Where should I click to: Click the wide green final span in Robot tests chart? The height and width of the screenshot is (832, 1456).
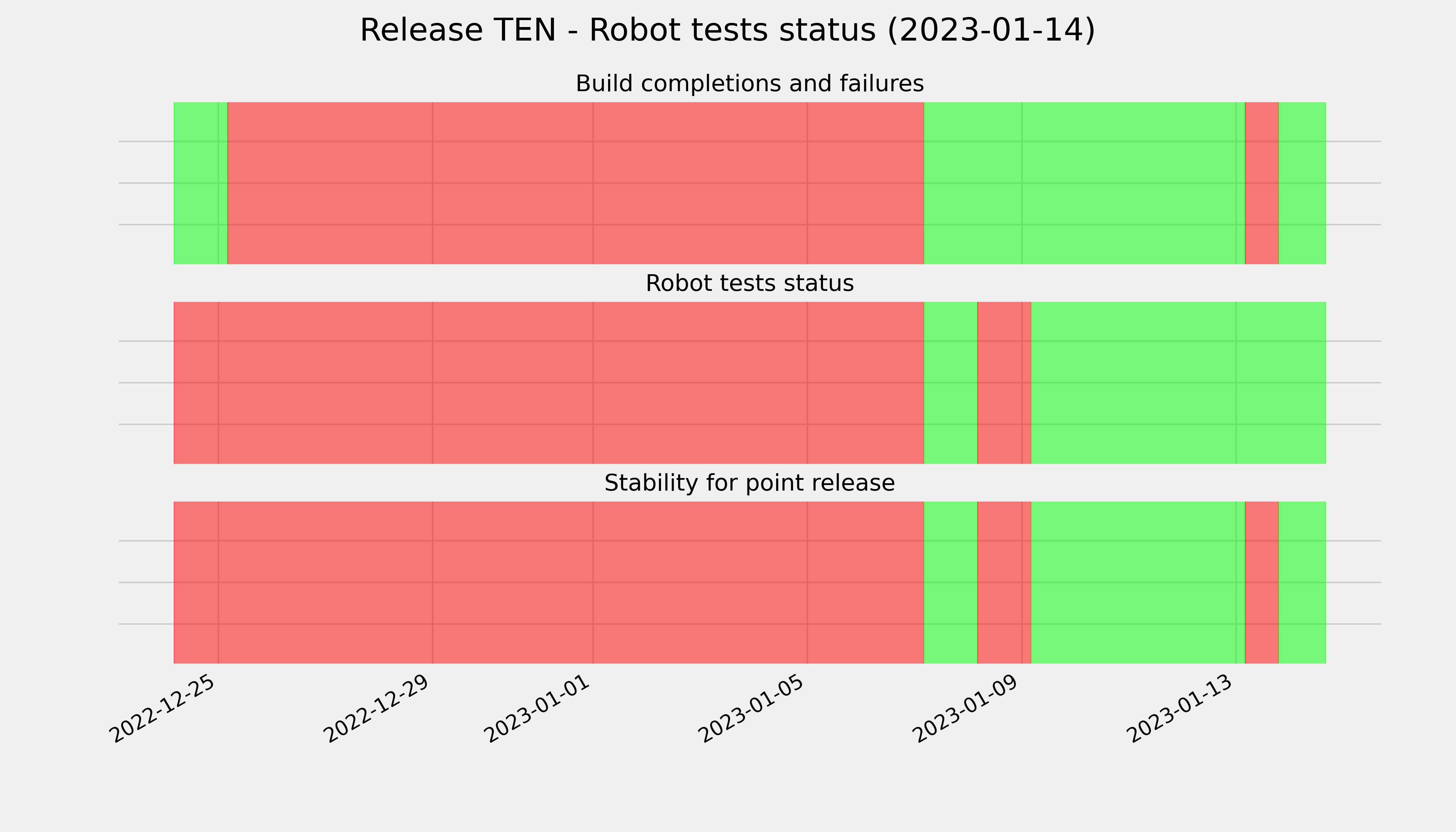(1178, 383)
